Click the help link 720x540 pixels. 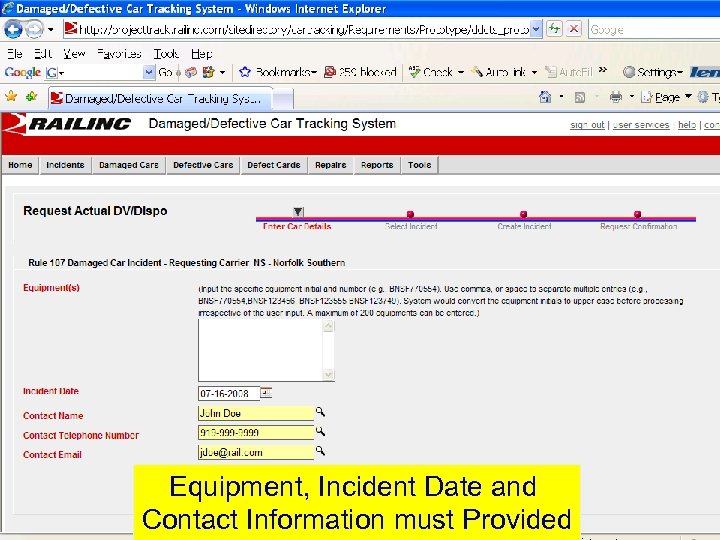pos(687,125)
